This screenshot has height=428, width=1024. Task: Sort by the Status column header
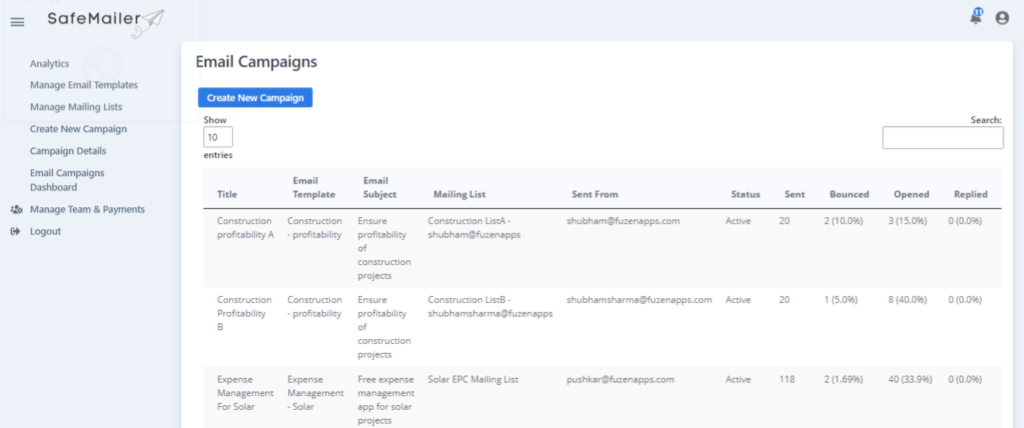745,194
